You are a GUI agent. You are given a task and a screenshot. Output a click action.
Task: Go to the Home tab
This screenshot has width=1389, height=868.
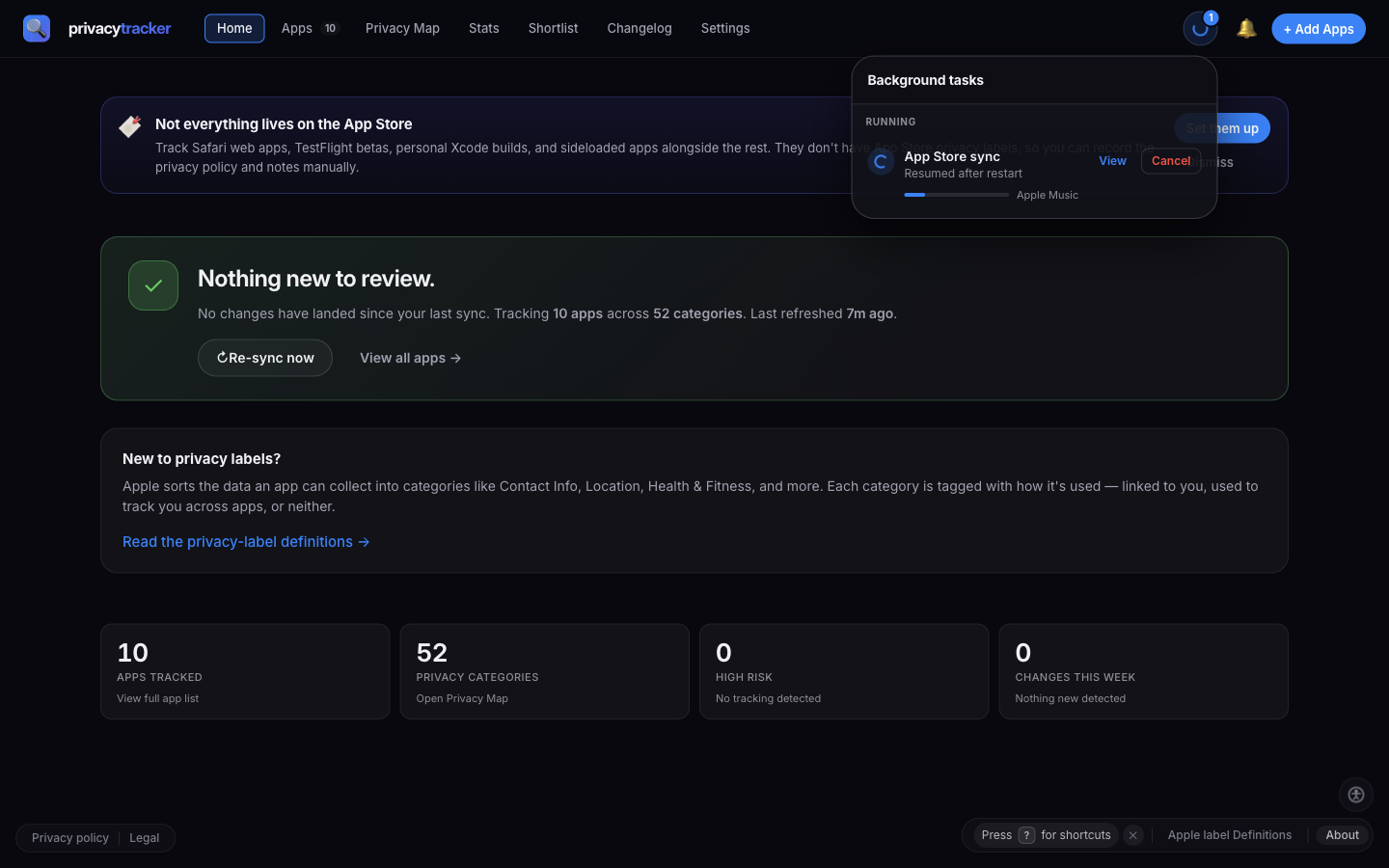[x=234, y=28]
